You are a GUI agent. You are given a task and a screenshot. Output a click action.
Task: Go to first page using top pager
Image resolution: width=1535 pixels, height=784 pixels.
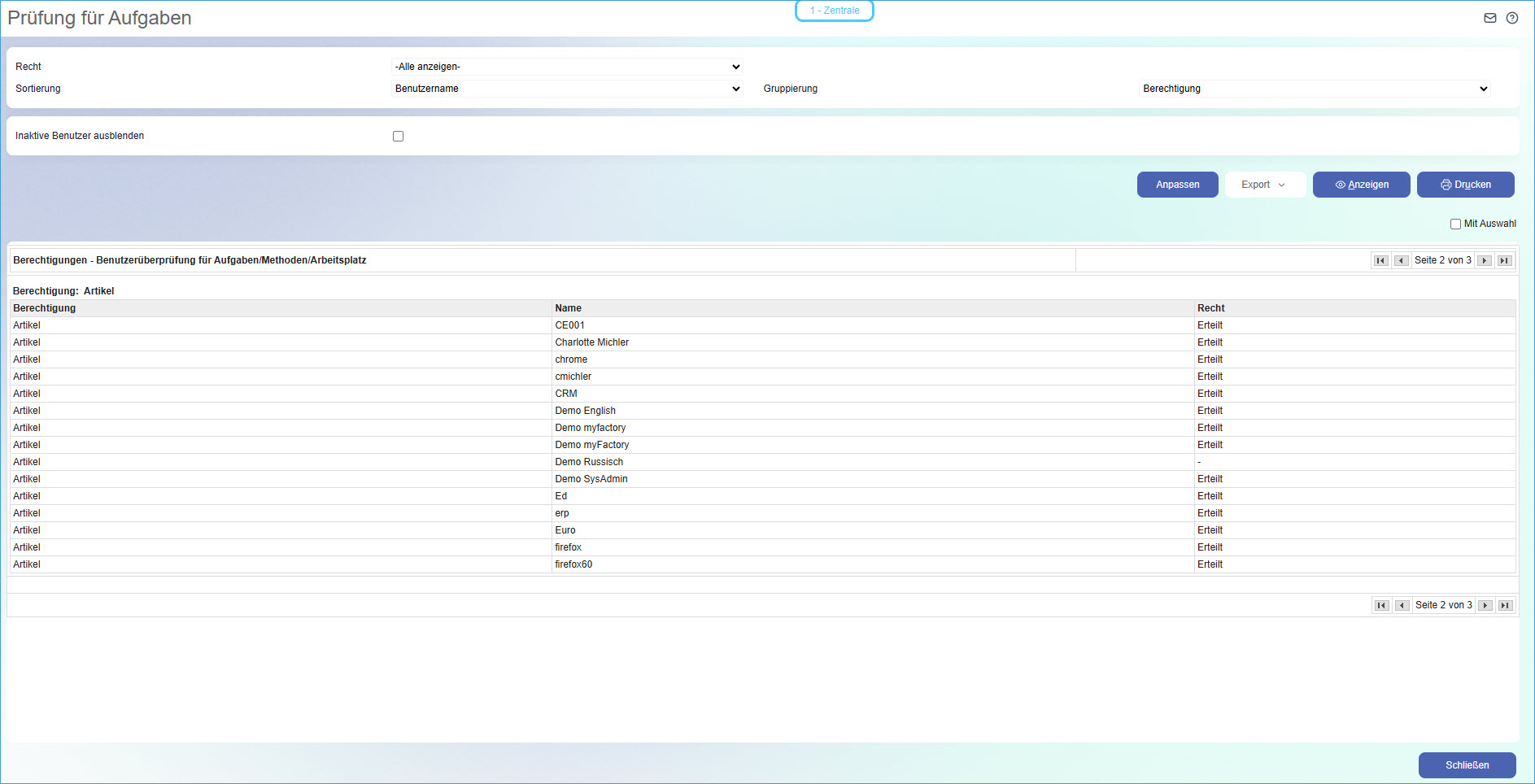pos(1380,261)
